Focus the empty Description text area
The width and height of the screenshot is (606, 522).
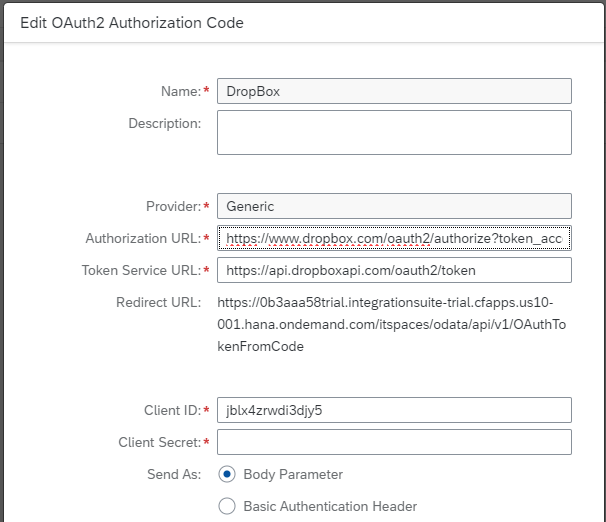pos(393,132)
